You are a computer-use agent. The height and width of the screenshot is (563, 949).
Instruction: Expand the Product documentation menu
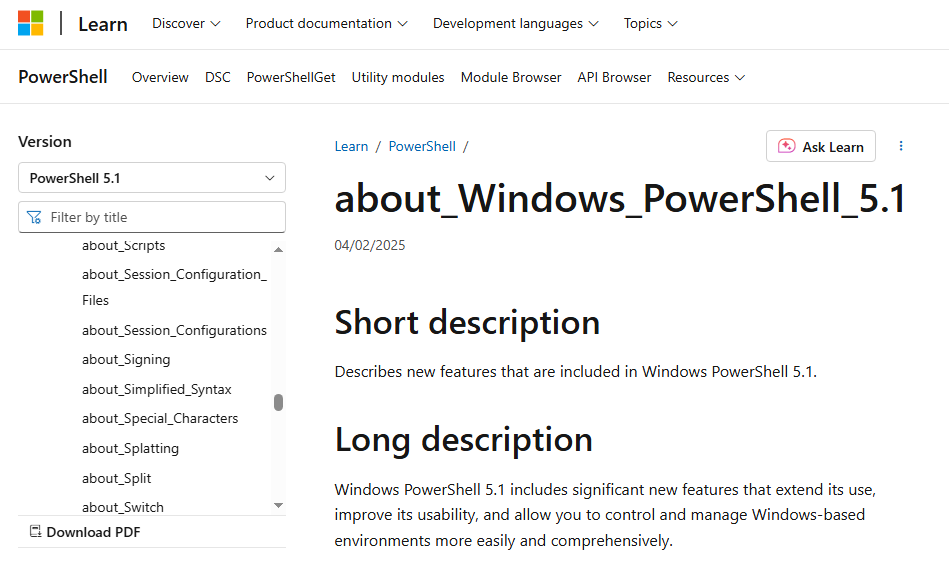(326, 24)
